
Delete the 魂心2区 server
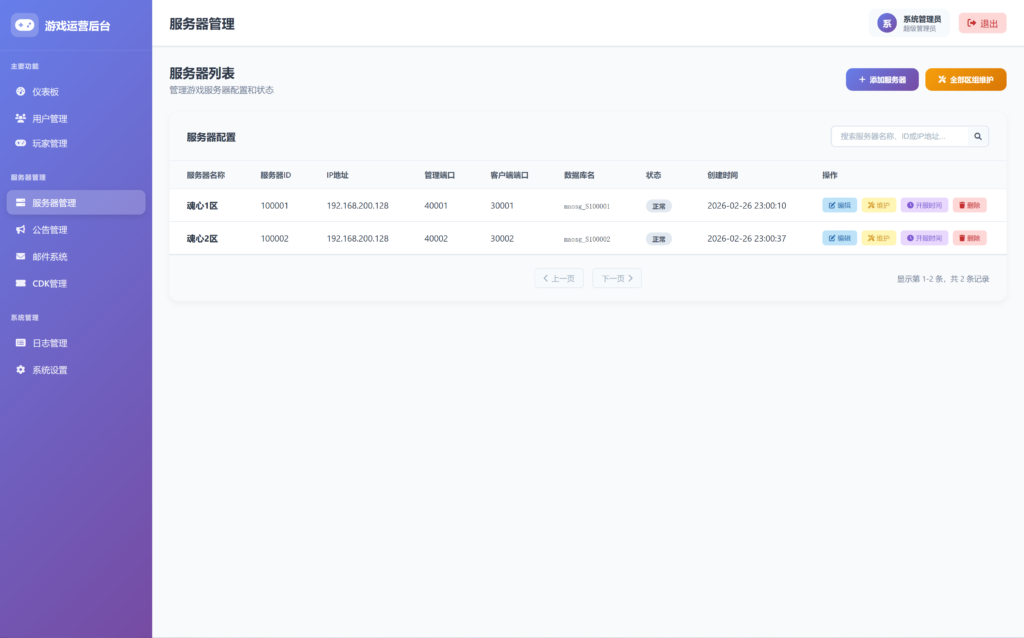pyautogui.click(x=969, y=238)
